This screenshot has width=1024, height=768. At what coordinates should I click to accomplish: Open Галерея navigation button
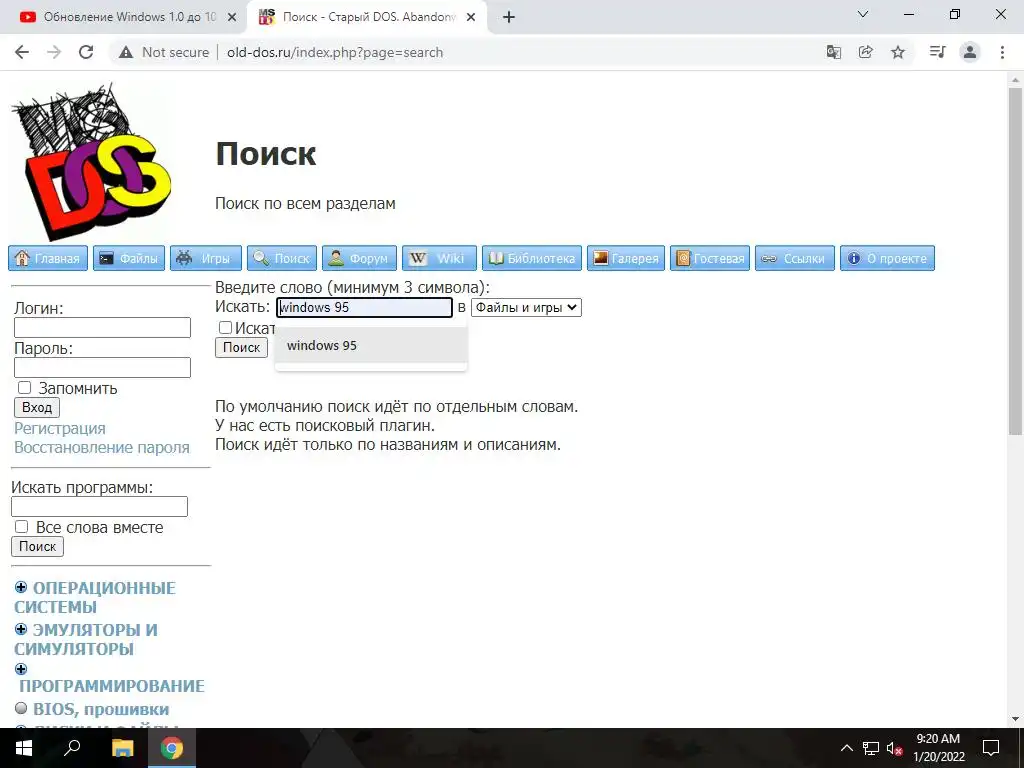coord(626,258)
